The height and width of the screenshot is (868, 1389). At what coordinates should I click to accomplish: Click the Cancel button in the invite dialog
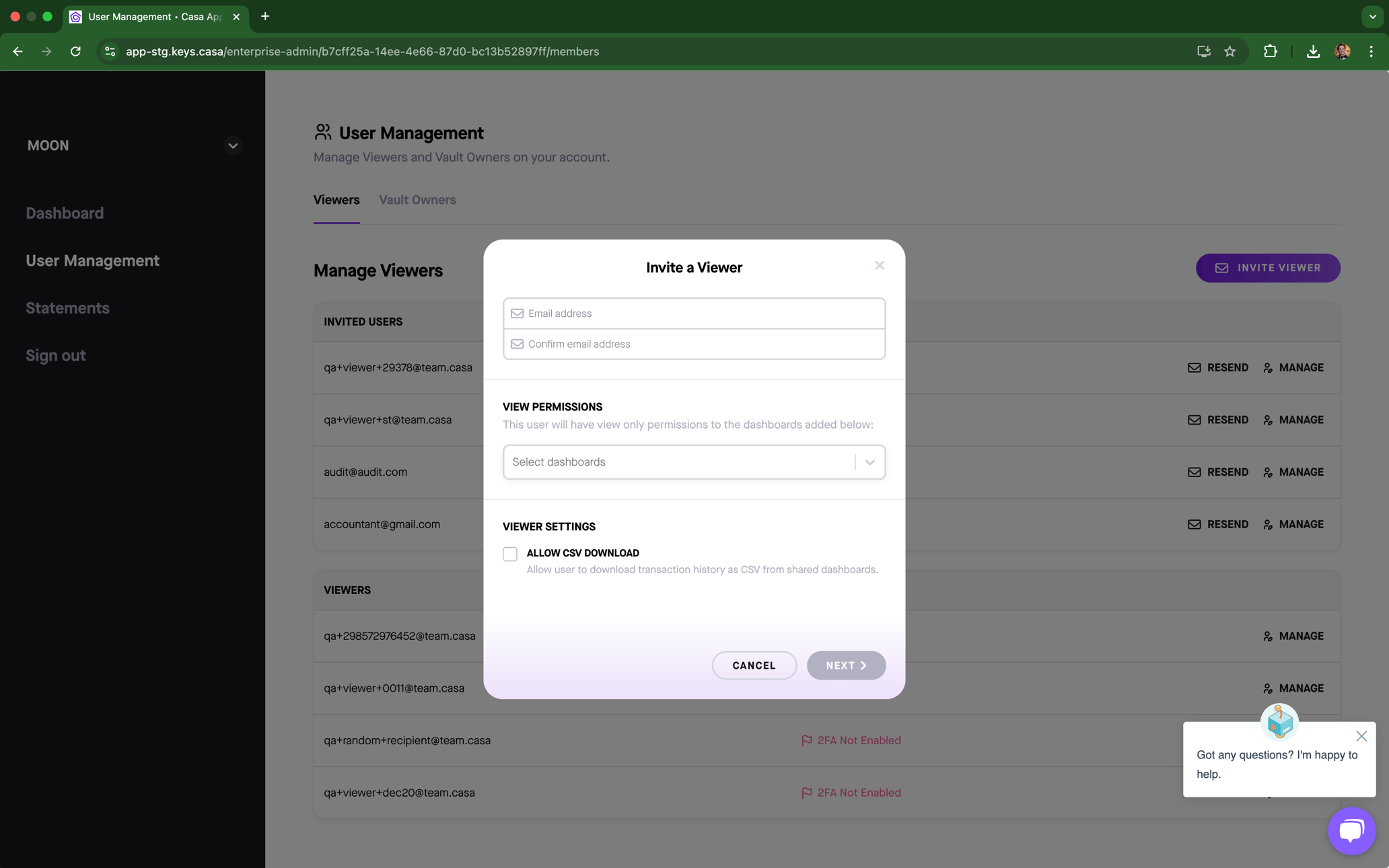(754, 665)
